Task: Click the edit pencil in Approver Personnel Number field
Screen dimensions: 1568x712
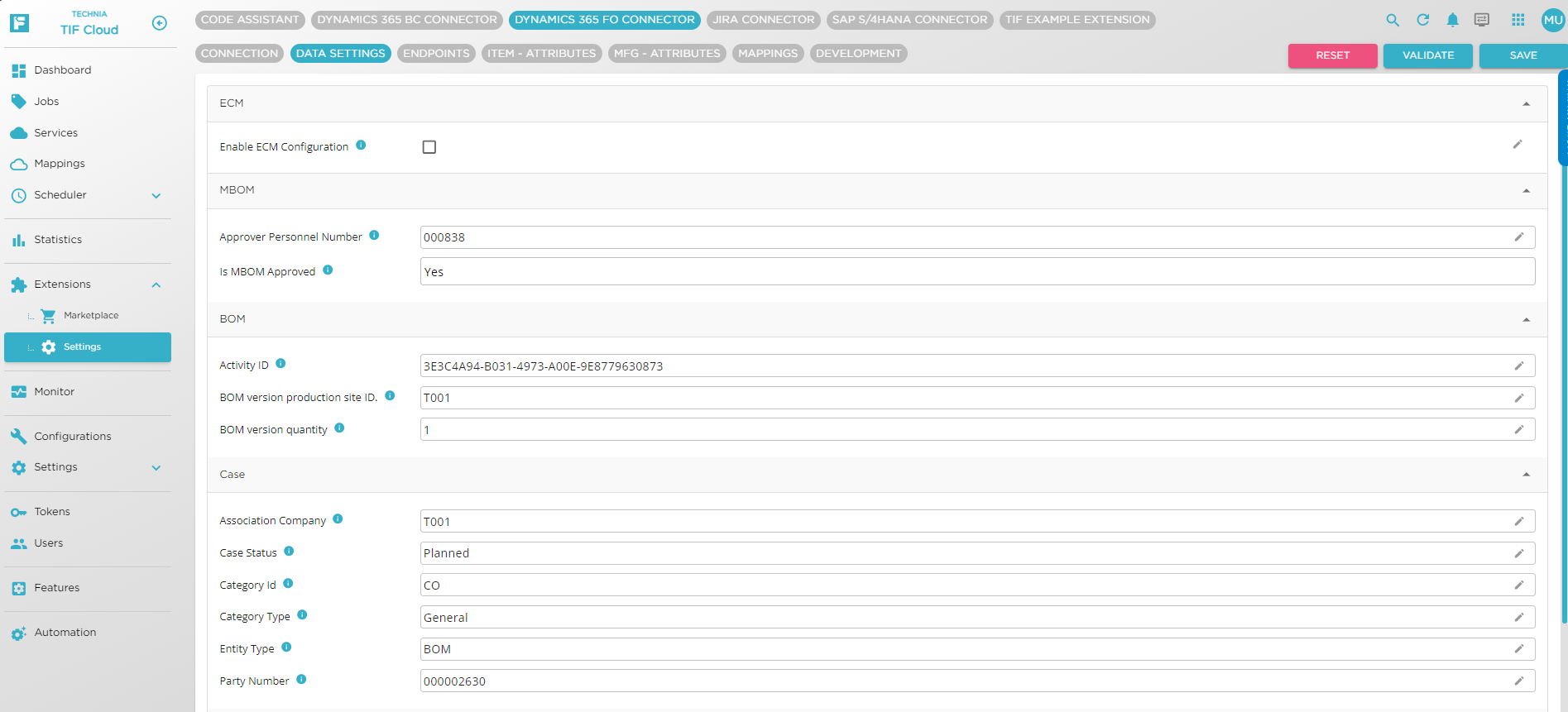Action: (1519, 237)
